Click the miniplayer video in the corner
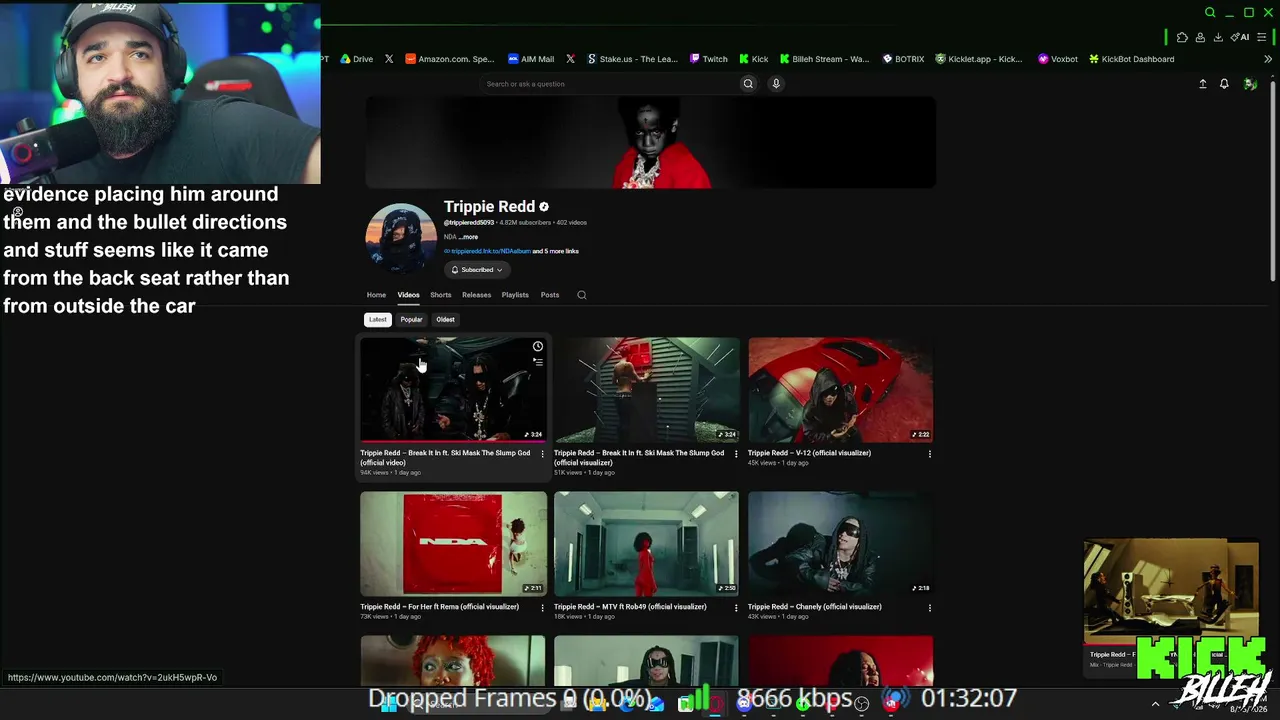The height and width of the screenshot is (720, 1280). point(1171,592)
